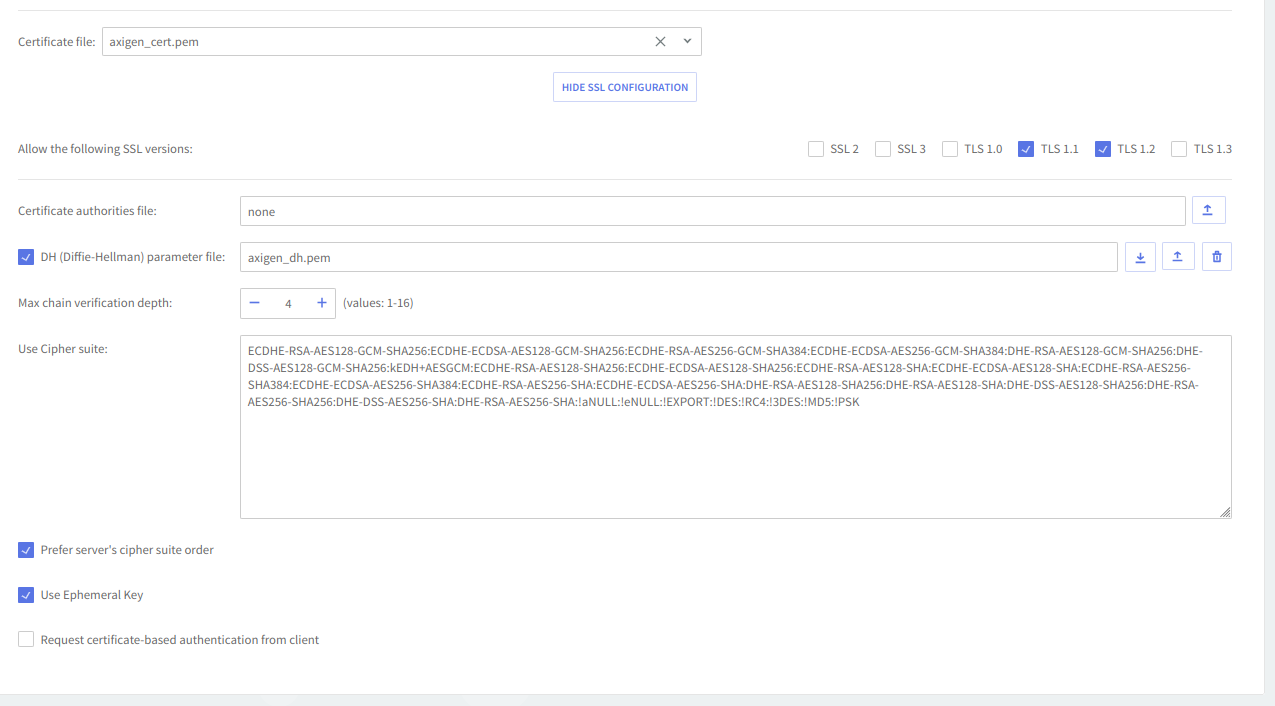Viewport: 1275px width, 706px height.
Task: Upload a DH parameter file
Action: pos(1178,257)
